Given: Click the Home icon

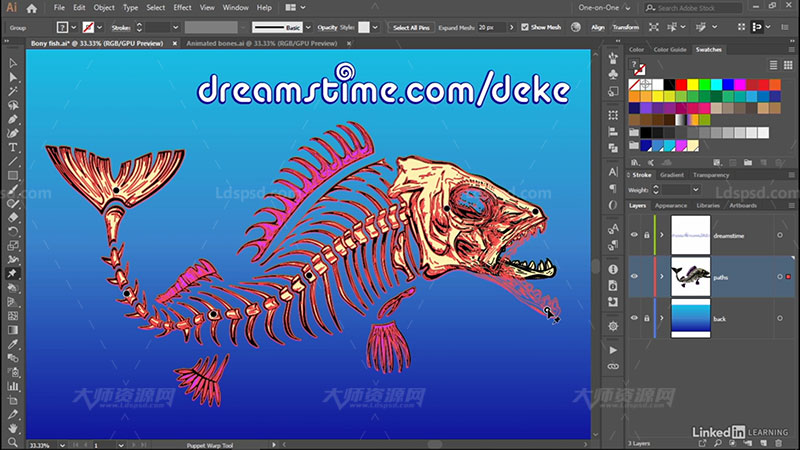Looking at the screenshot, I should (32, 8).
